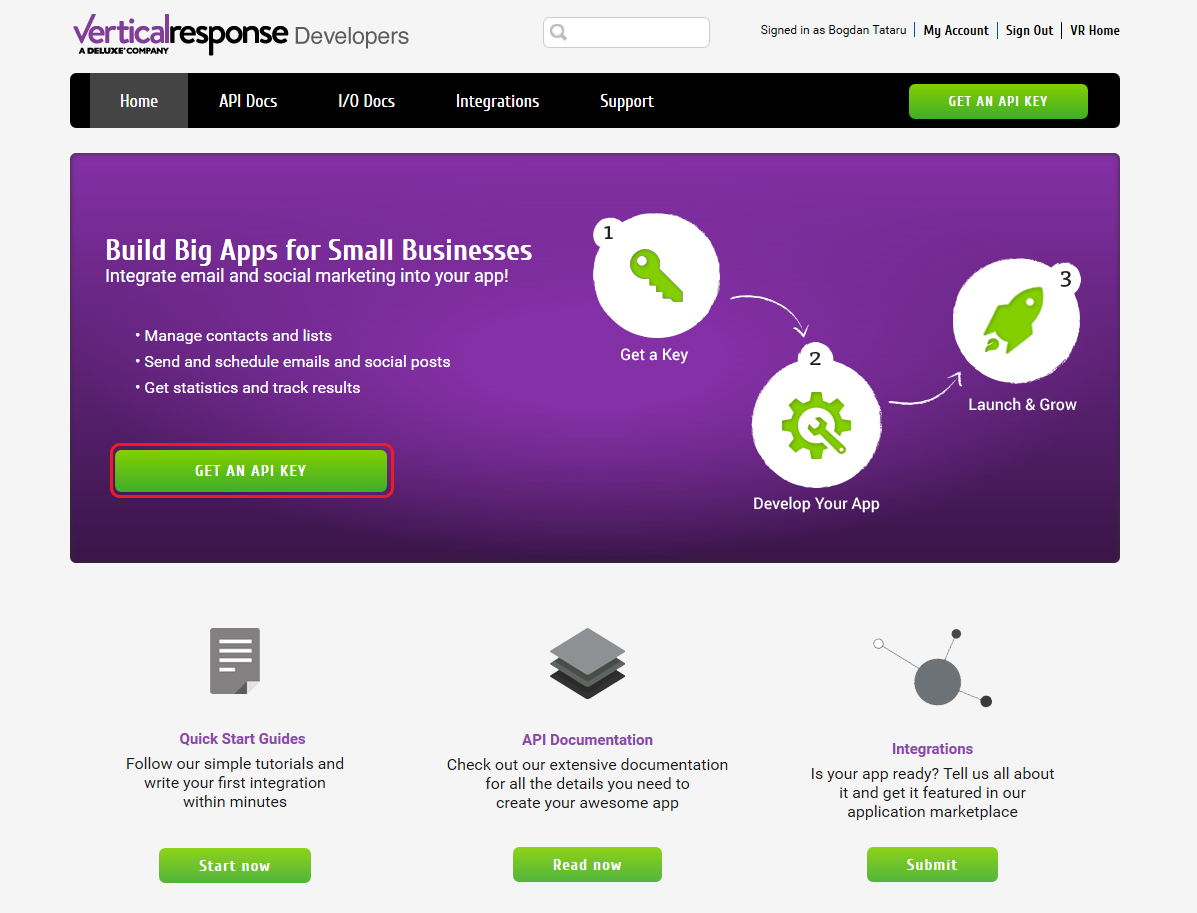Click the Quick Start Guides document icon
This screenshot has width=1197, height=913.
(235, 661)
